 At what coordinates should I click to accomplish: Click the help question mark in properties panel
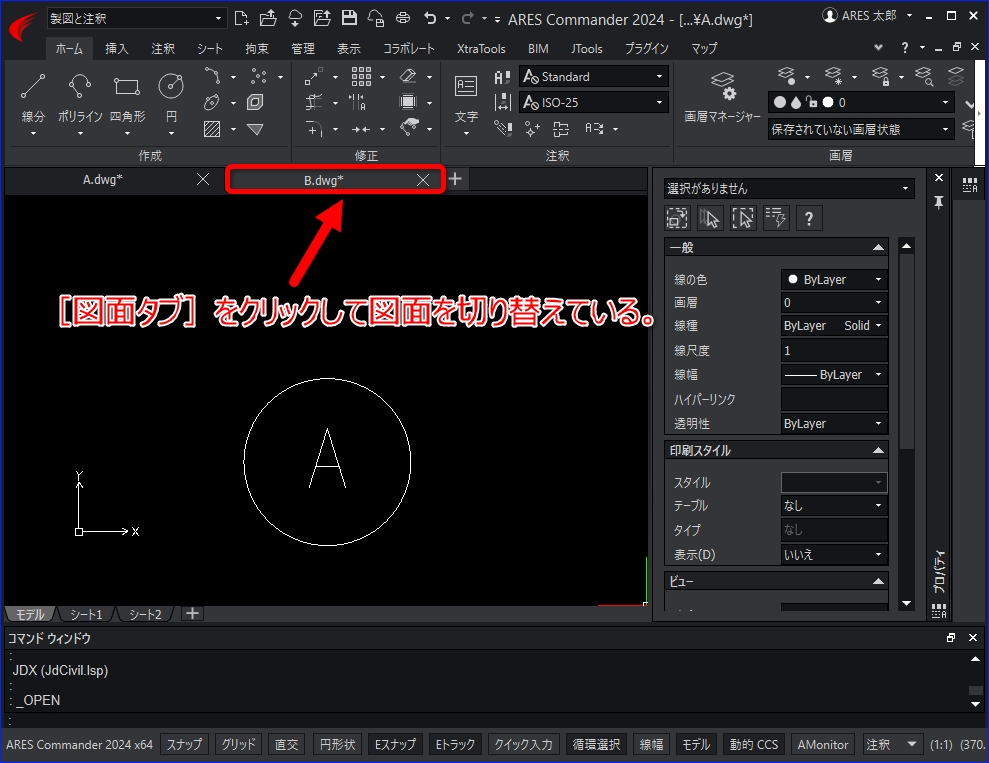coord(809,219)
